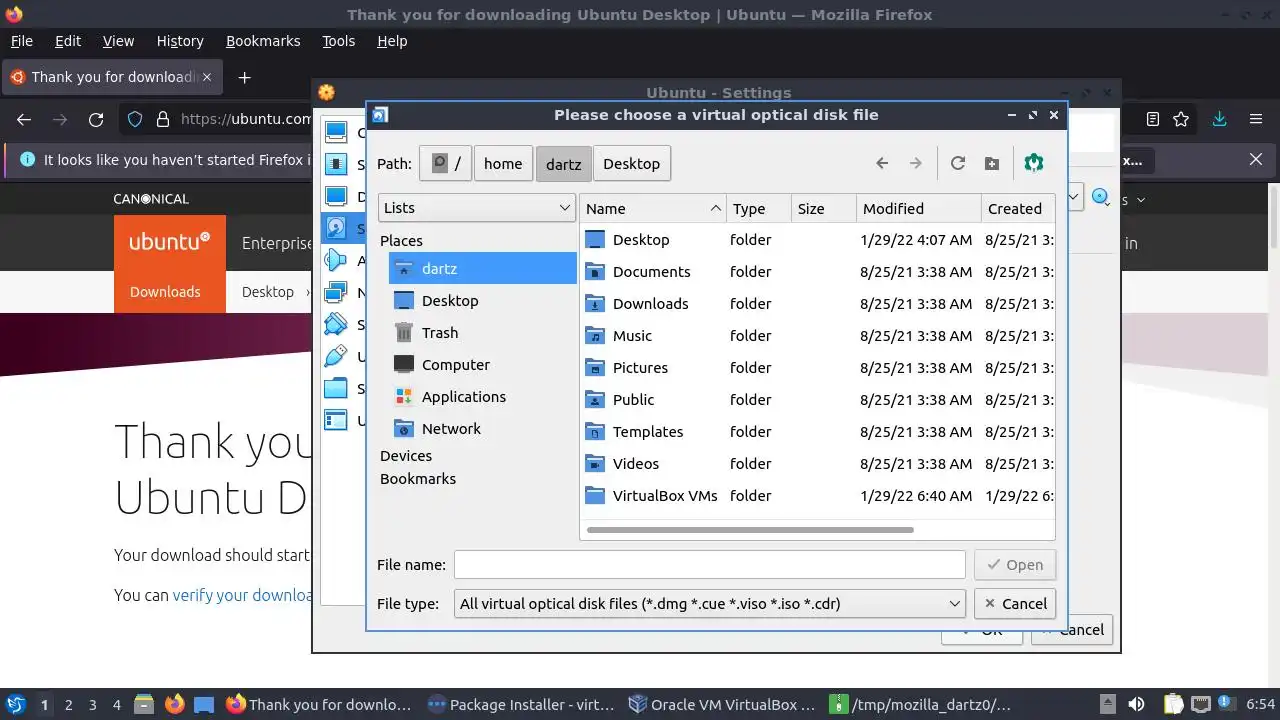1280x720 pixels.
Task: Open Firefox View menu
Action: [118, 41]
